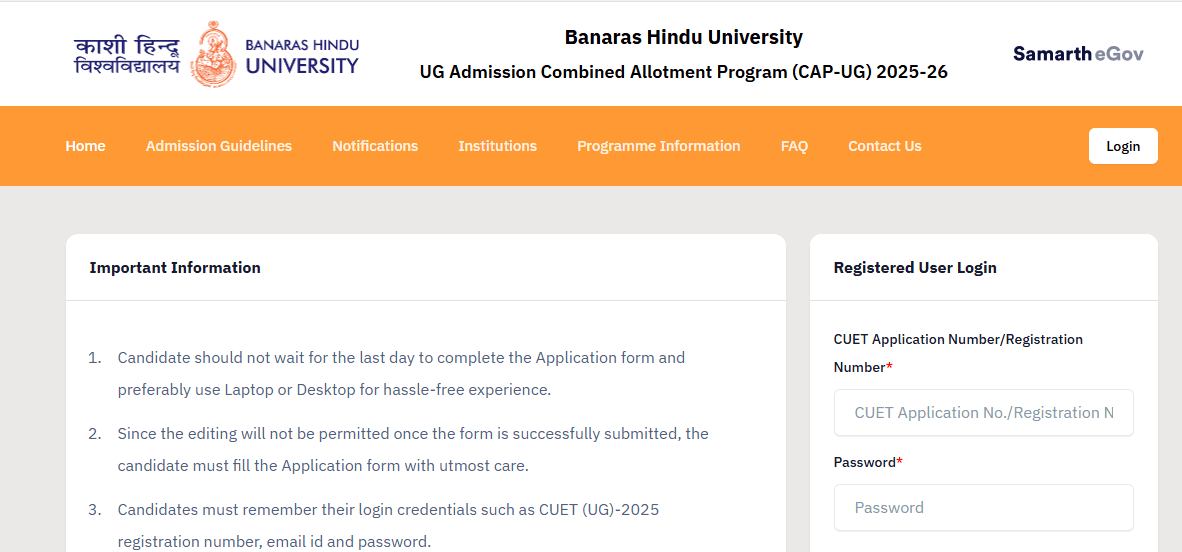Open the Institutions menu

pyautogui.click(x=498, y=146)
